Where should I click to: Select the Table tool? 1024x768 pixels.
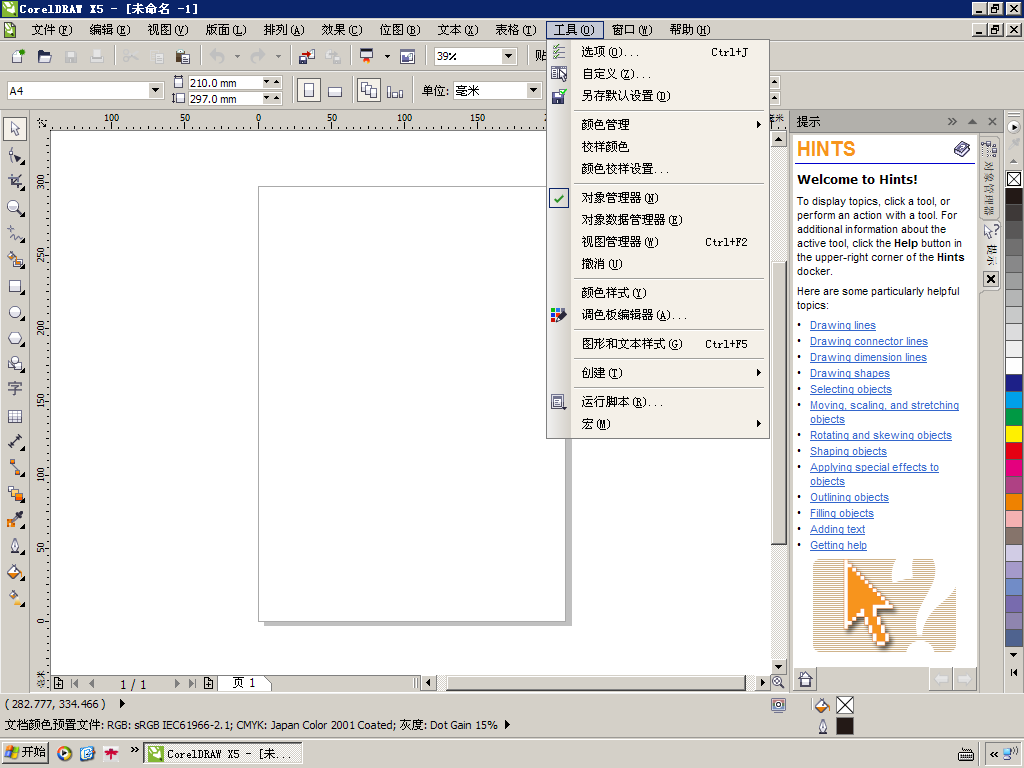pos(15,416)
